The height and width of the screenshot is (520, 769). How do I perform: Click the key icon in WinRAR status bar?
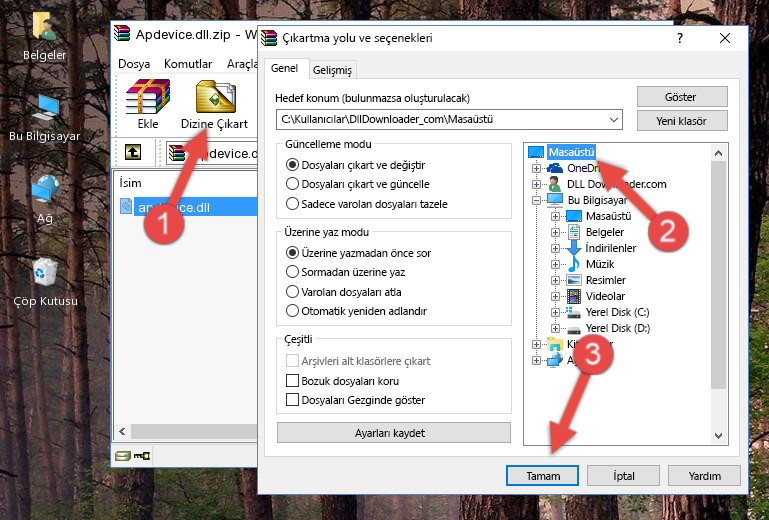click(142, 456)
